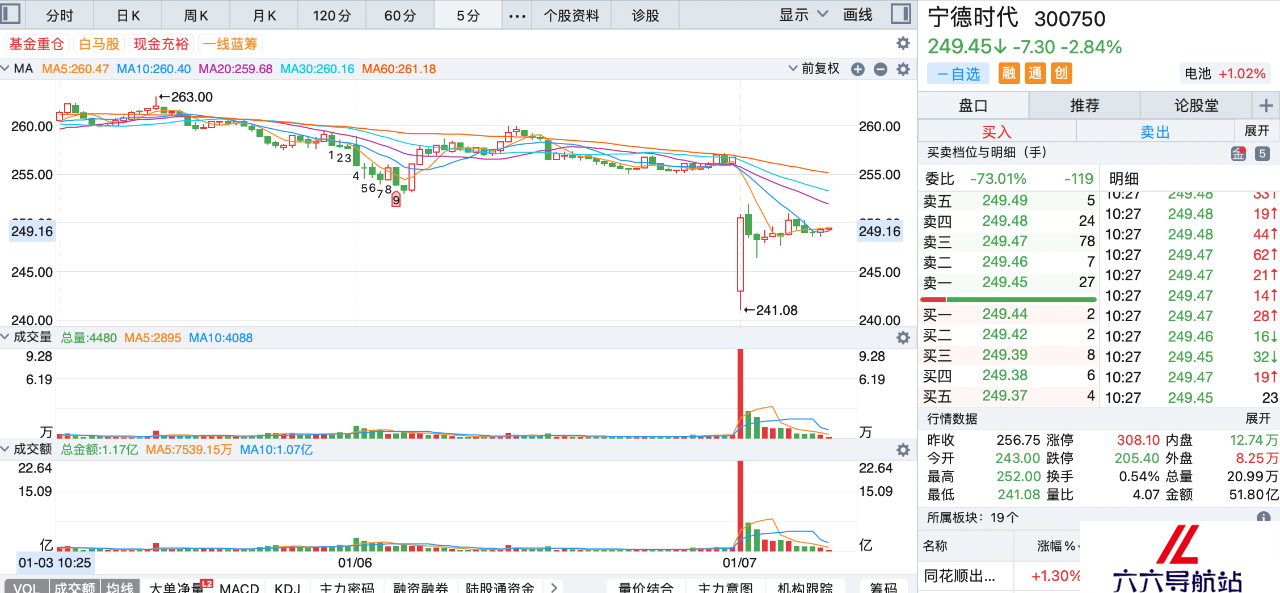Switch to 周K weekly chart
The width and height of the screenshot is (1280, 593).
(x=196, y=15)
